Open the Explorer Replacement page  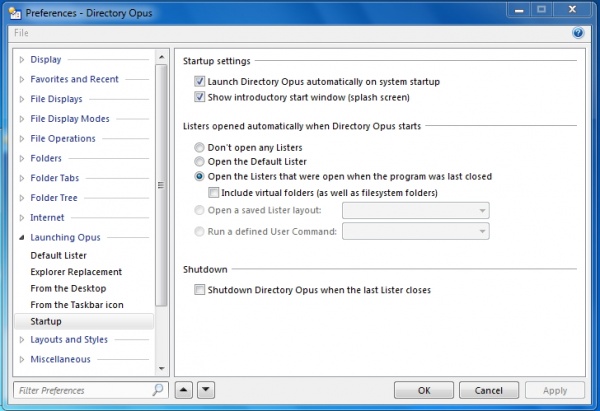76,272
